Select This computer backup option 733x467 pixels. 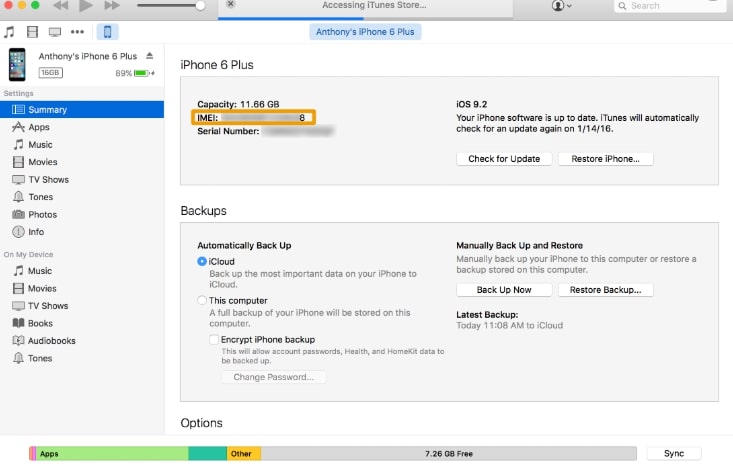[203, 300]
